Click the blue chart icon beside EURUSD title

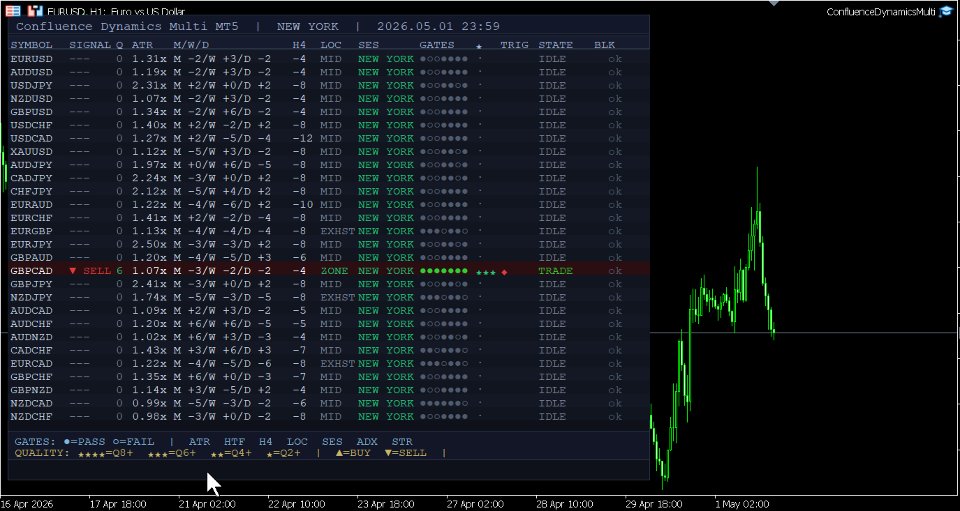[36, 11]
